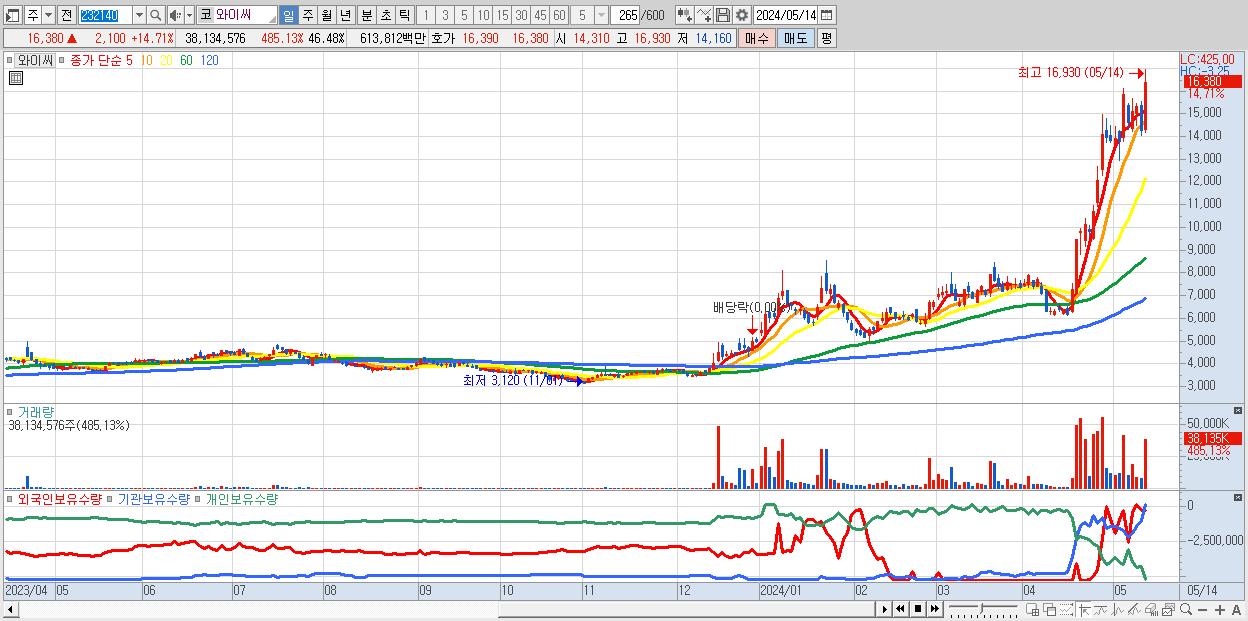Click the stop button in the bottom bar

click(x=917, y=609)
